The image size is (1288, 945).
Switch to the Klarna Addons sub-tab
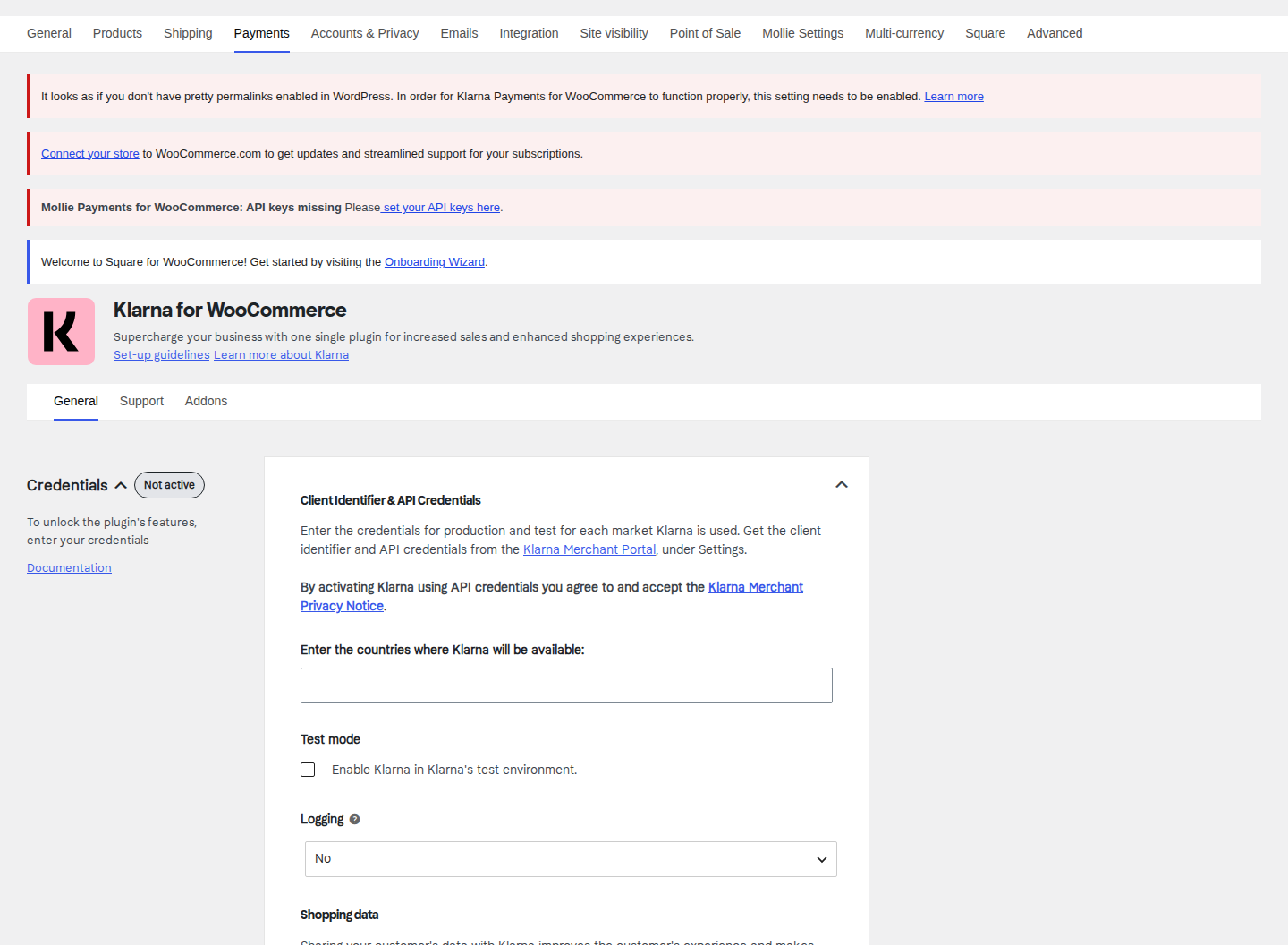(206, 401)
